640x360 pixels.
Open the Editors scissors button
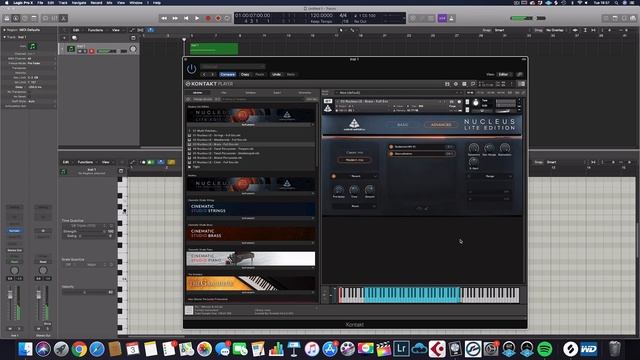[x=64, y=18]
